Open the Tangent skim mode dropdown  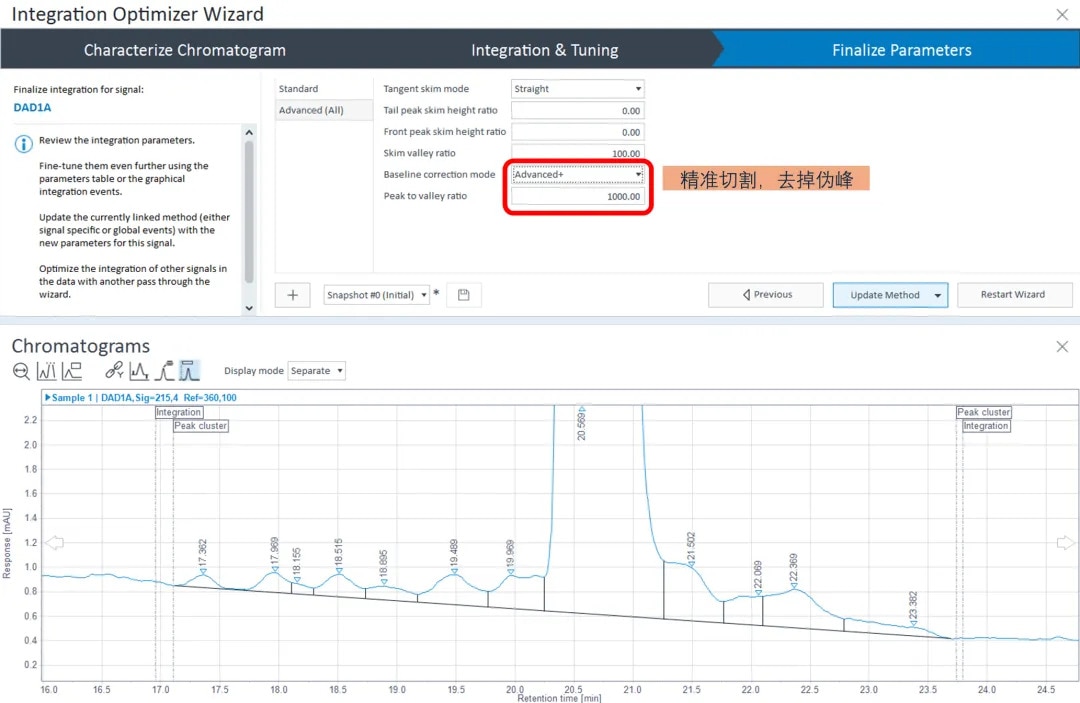(x=577, y=89)
